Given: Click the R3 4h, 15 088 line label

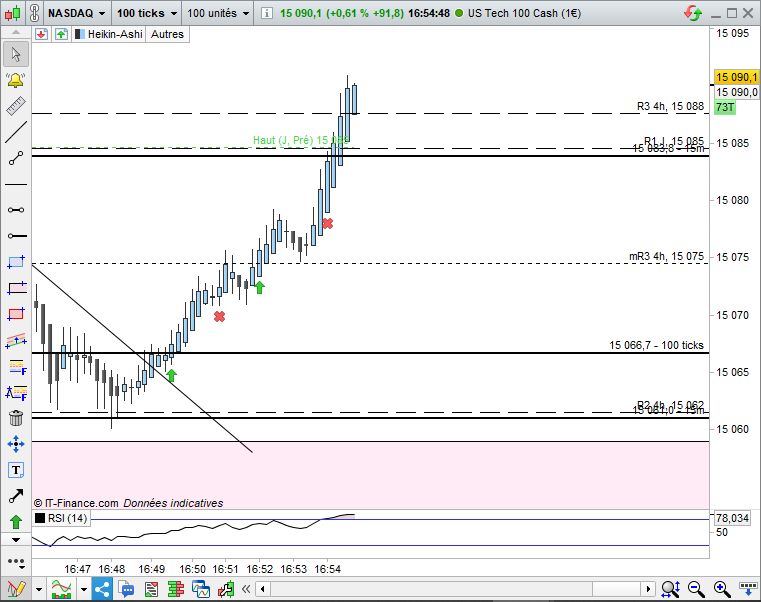Looking at the screenshot, I should point(670,106).
